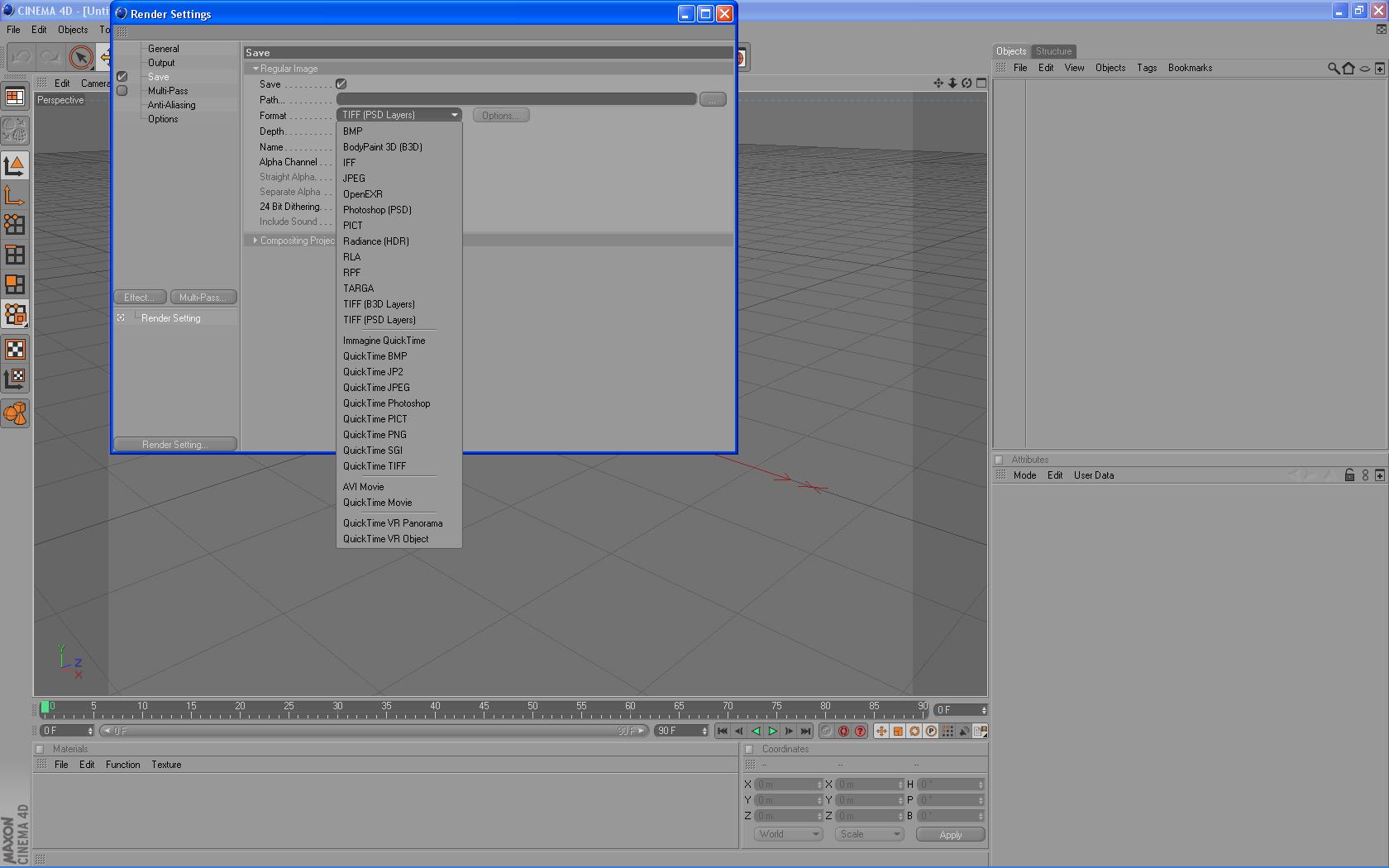Pick AVI Movie from the format list
Viewport: 1389px width, 868px height.
click(x=363, y=487)
